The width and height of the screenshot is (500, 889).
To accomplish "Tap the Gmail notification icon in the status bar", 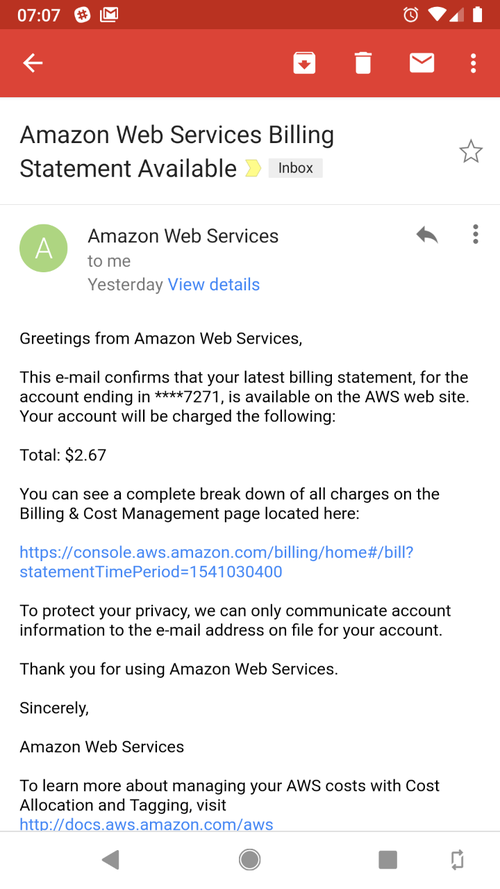I will [x=109, y=15].
